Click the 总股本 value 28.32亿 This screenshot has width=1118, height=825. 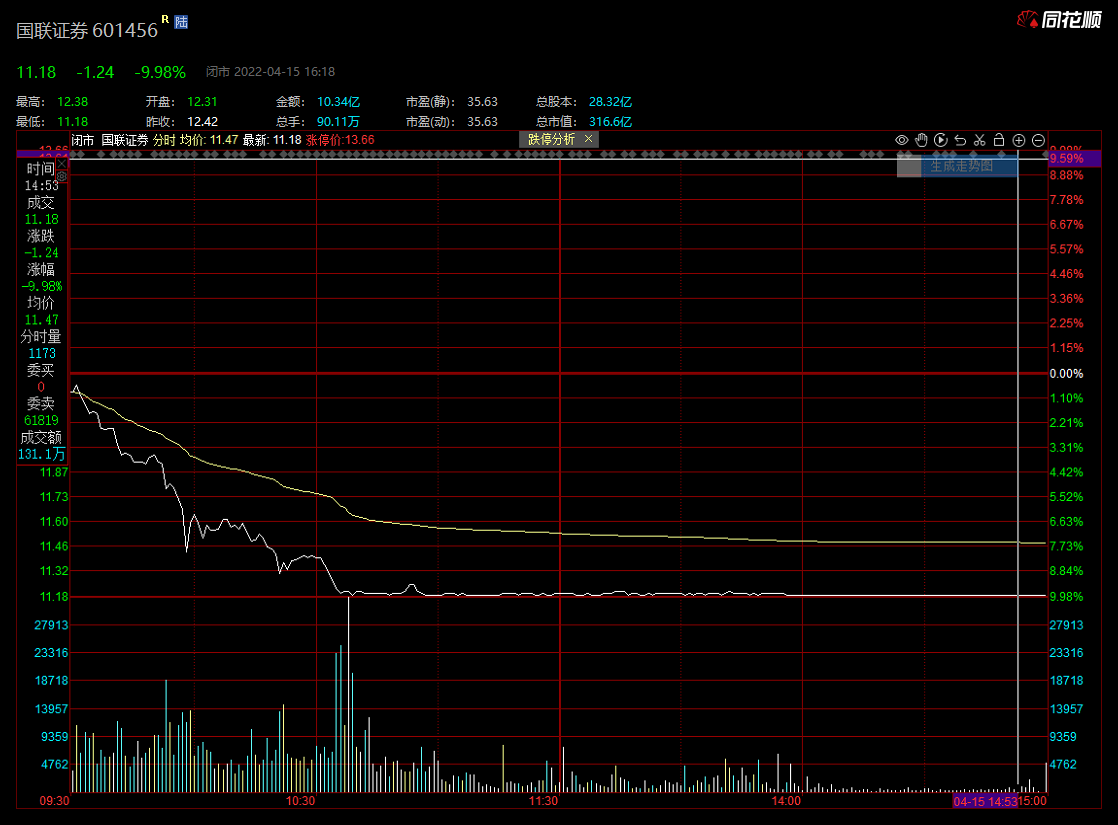click(610, 102)
